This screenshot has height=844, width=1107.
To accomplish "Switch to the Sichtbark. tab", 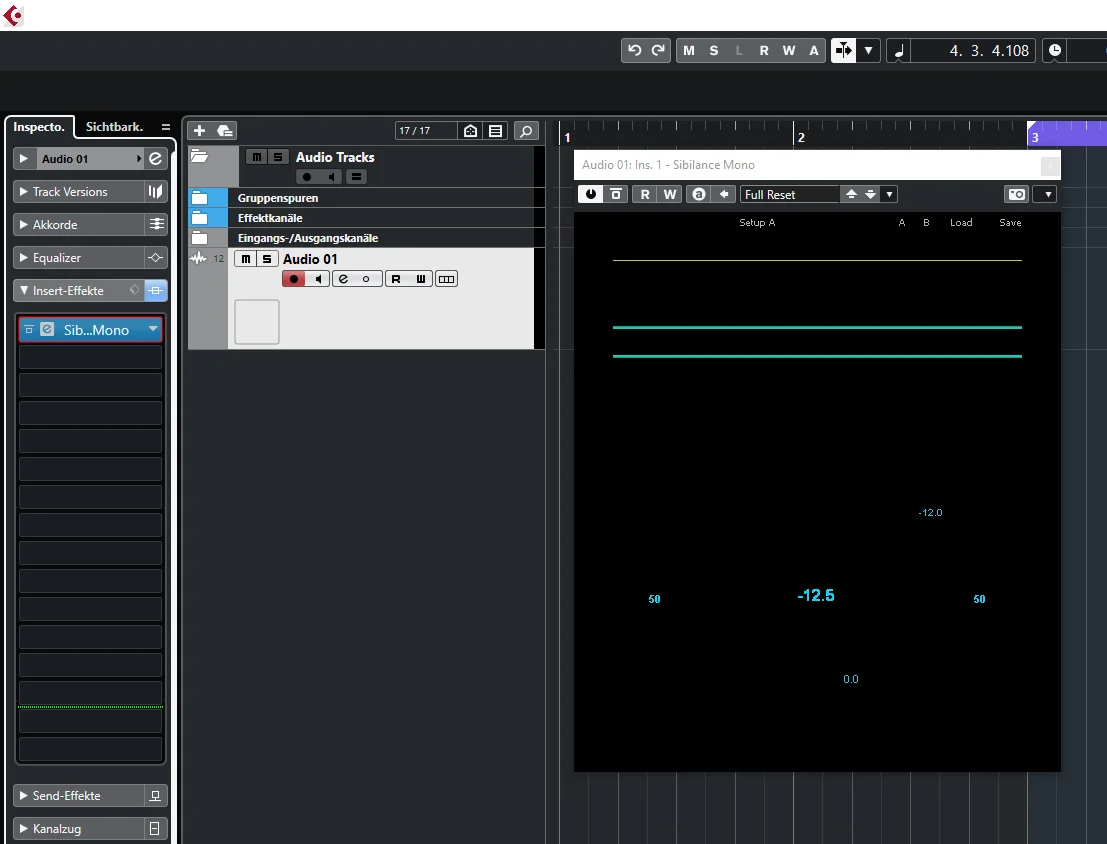I will [114, 127].
